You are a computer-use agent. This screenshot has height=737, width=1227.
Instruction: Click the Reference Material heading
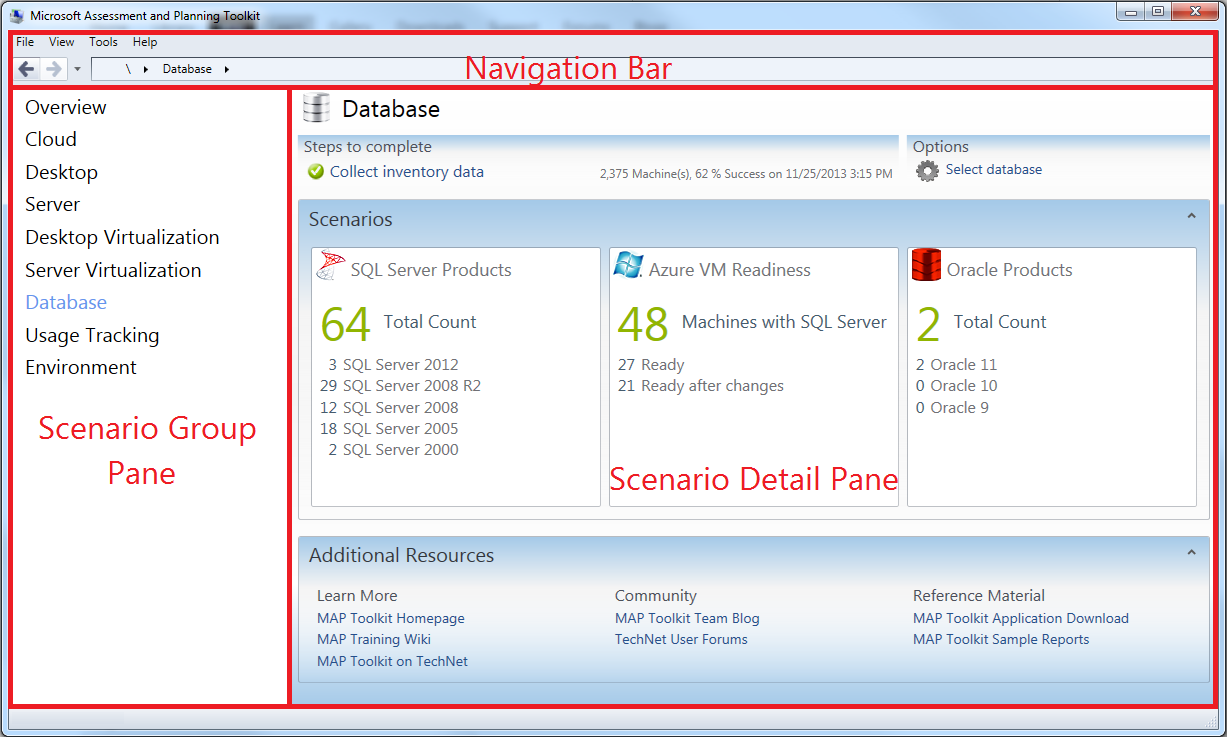click(x=979, y=596)
